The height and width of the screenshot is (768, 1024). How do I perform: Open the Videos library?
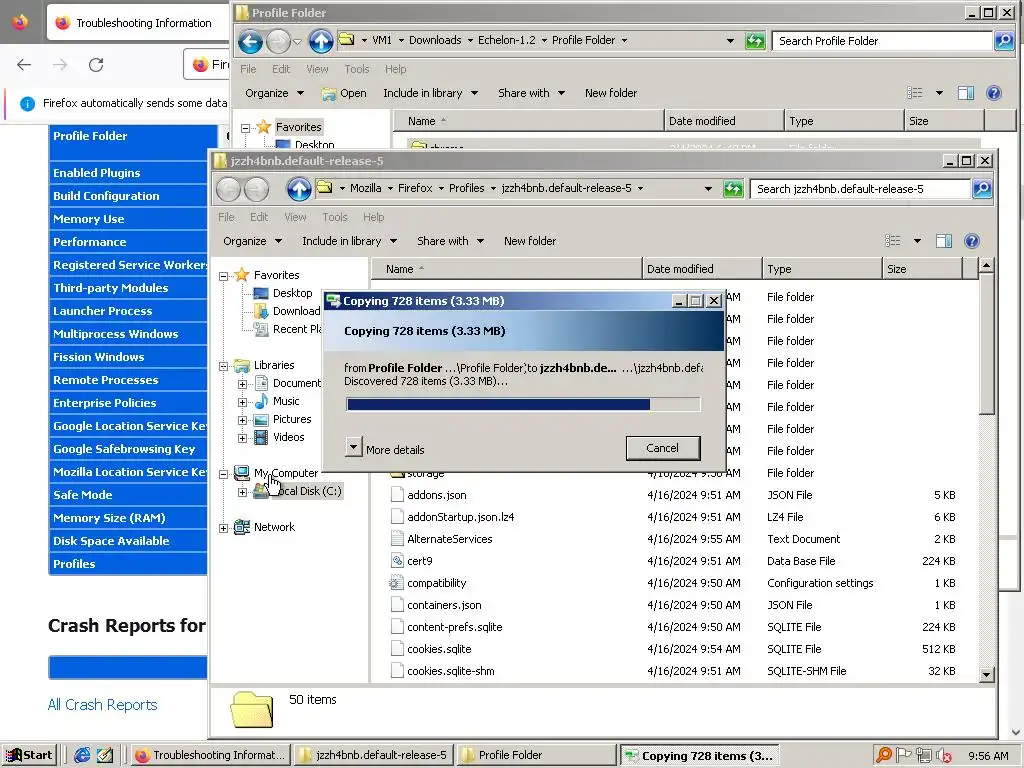(289, 437)
